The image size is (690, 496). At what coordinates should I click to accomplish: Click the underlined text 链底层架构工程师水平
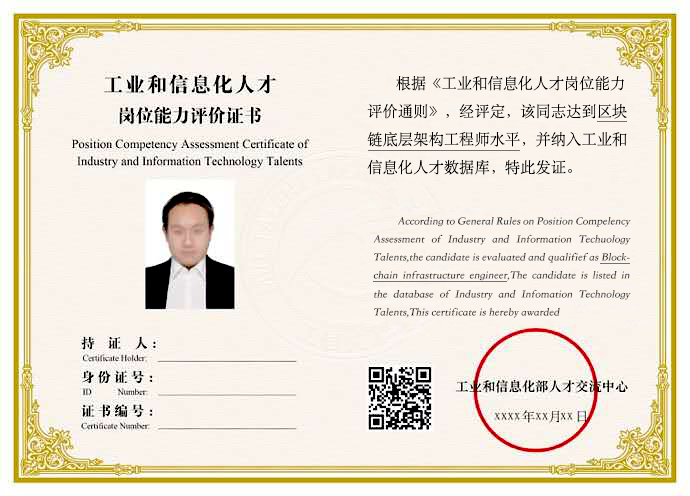[x=444, y=140]
